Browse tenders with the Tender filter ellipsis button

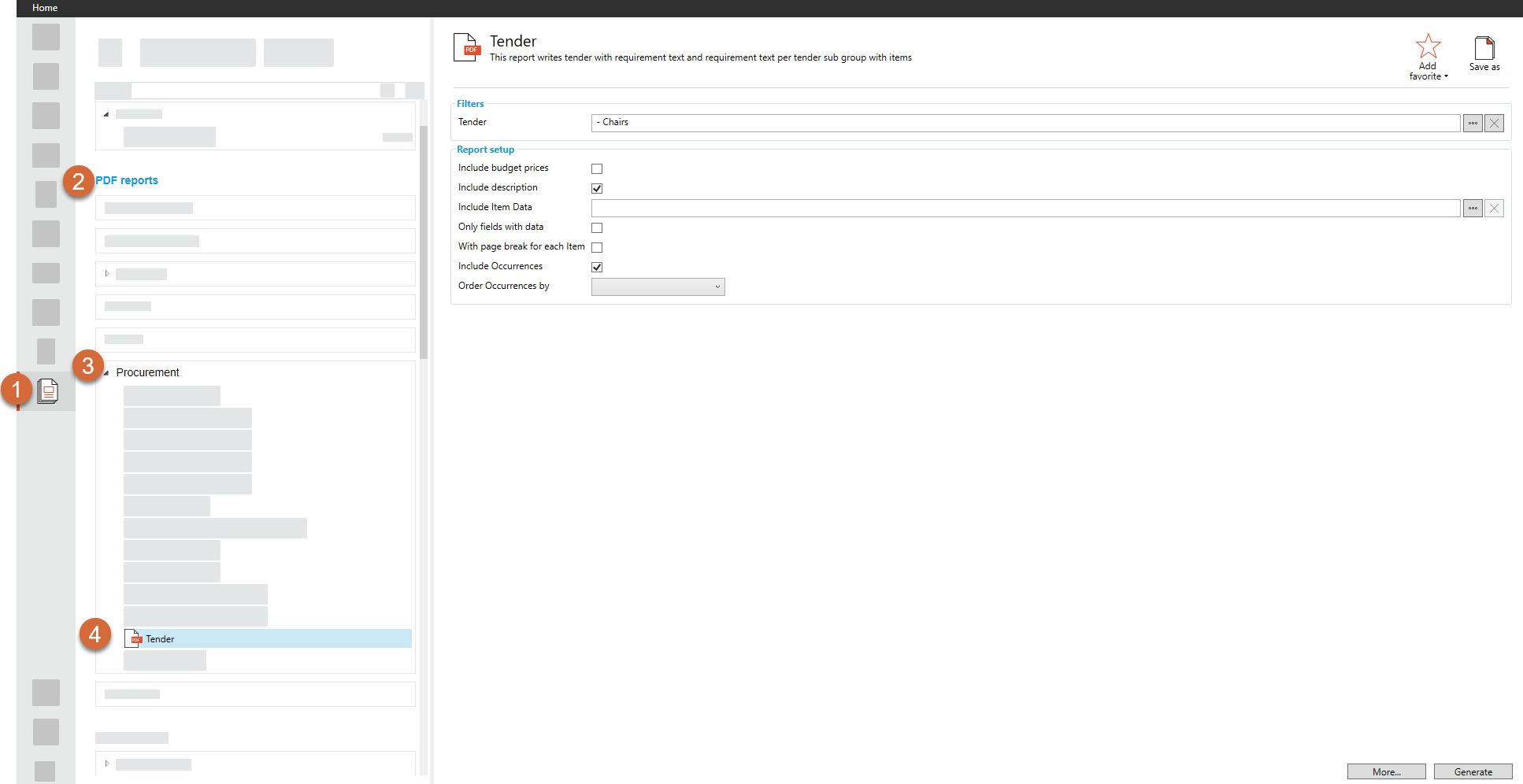(x=1472, y=123)
